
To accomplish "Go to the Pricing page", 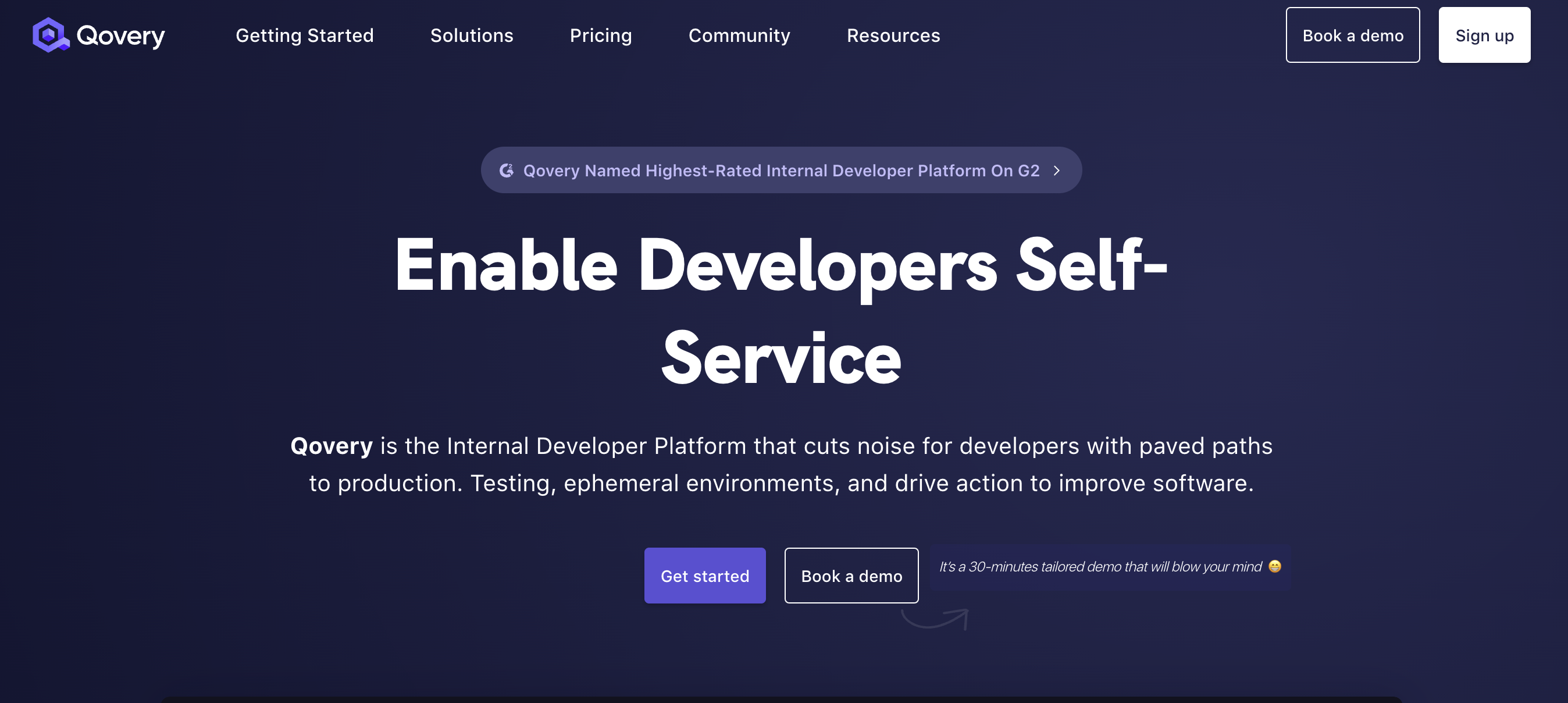I will point(601,35).
